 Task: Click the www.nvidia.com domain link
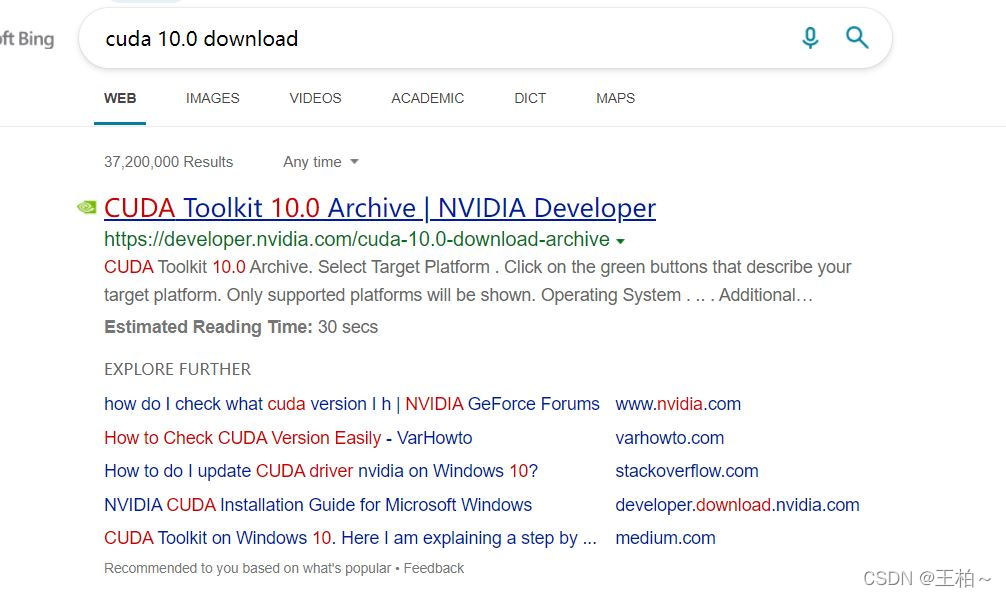point(678,404)
